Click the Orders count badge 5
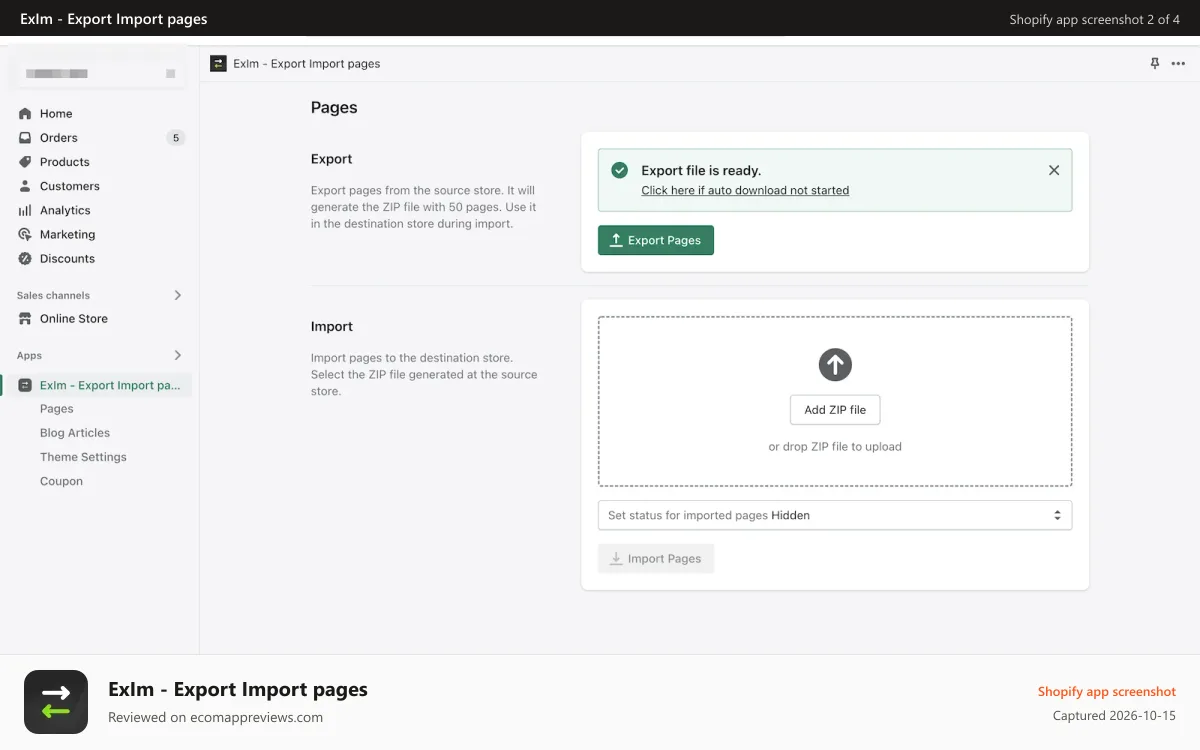The width and height of the screenshot is (1200, 750). coord(176,138)
